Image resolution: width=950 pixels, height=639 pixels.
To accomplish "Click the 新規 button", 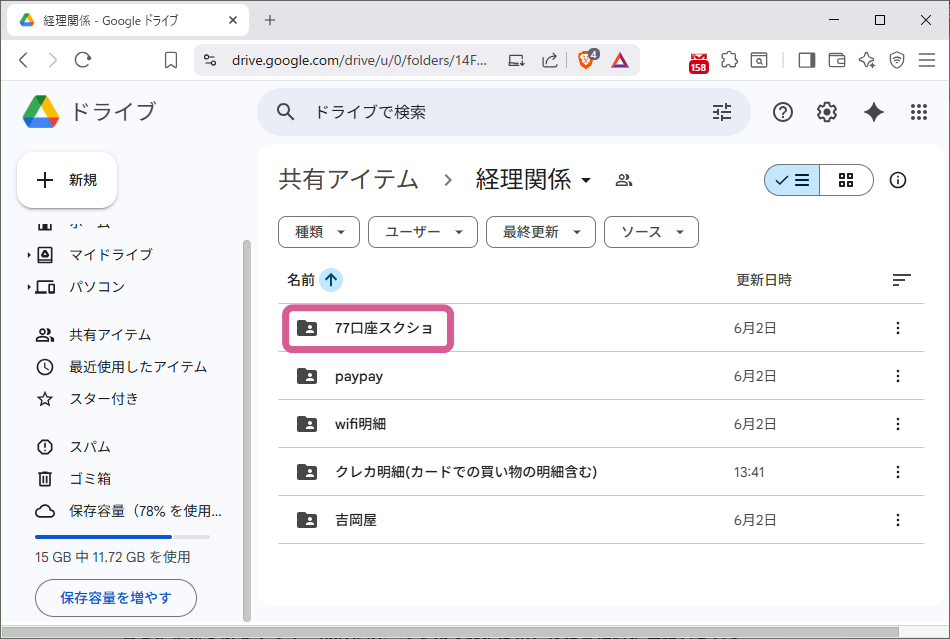I will coord(66,180).
